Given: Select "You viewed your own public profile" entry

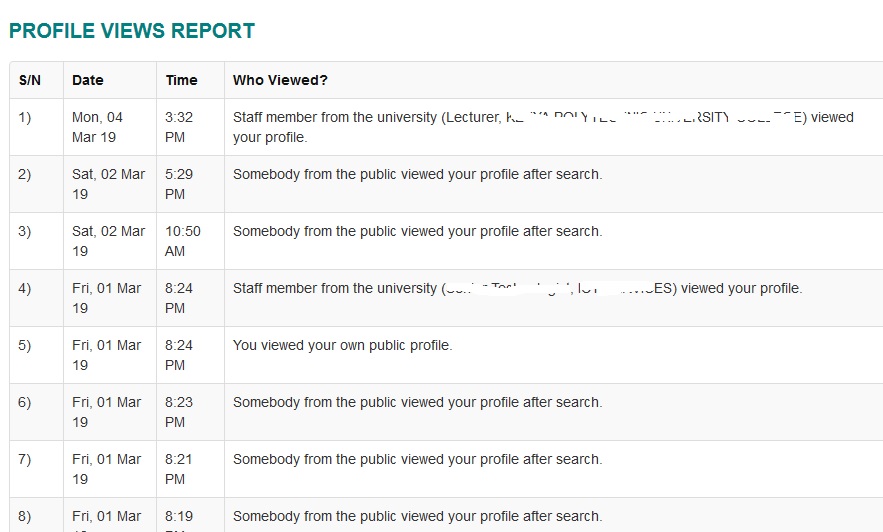Looking at the screenshot, I should 342,345.
